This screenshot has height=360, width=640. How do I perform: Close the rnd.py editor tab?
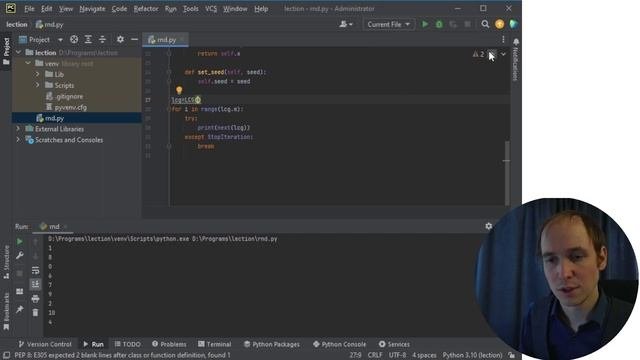[x=182, y=40]
